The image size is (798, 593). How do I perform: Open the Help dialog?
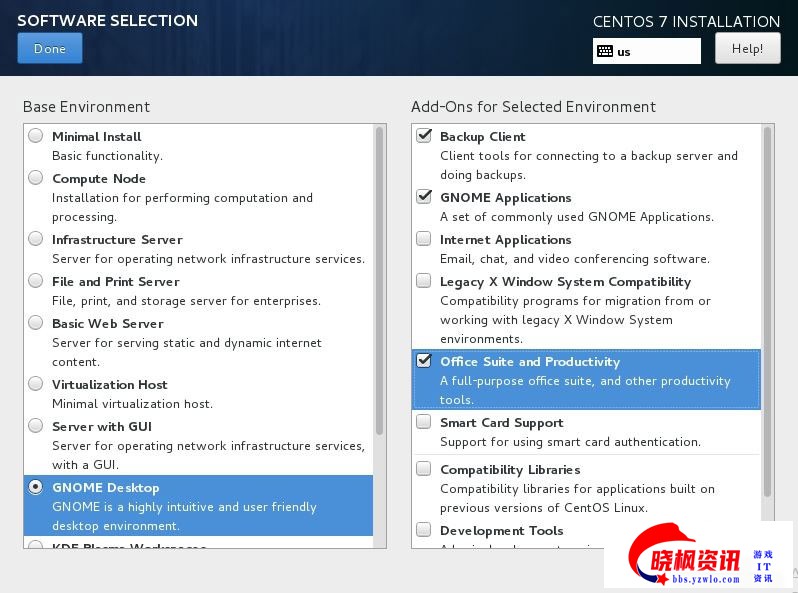tap(747, 48)
